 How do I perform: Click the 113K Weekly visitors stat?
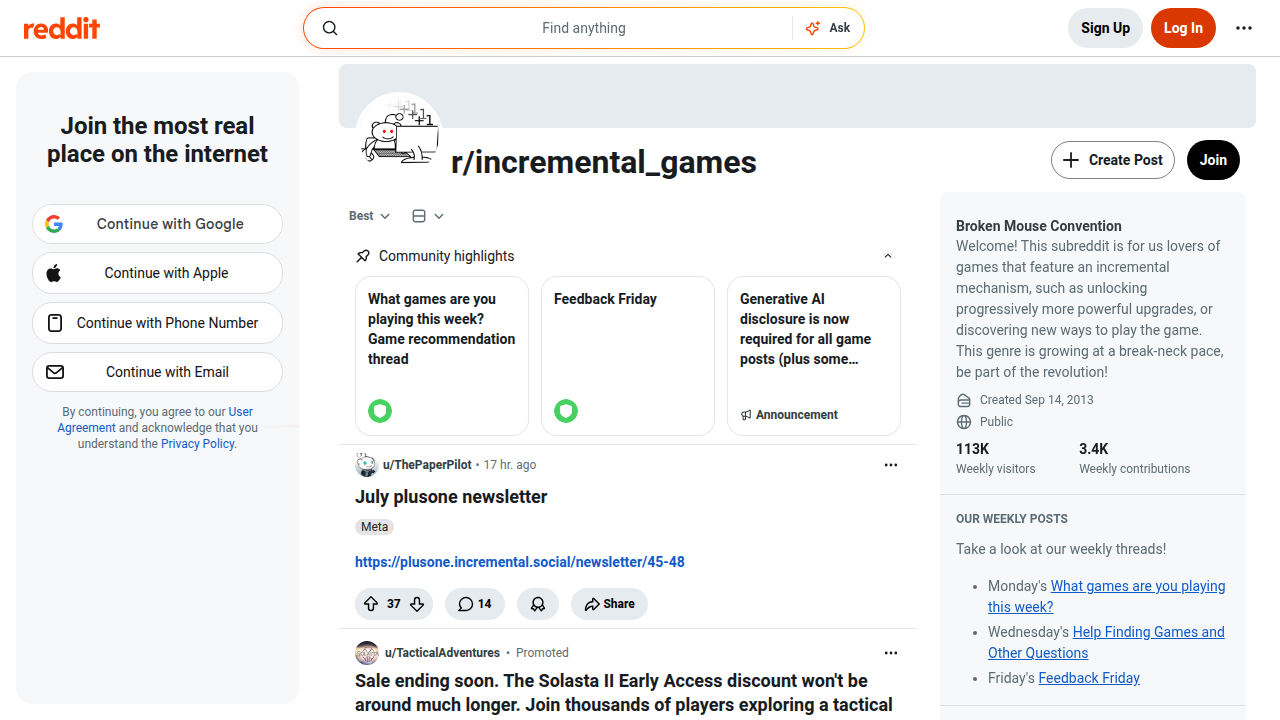(996, 458)
